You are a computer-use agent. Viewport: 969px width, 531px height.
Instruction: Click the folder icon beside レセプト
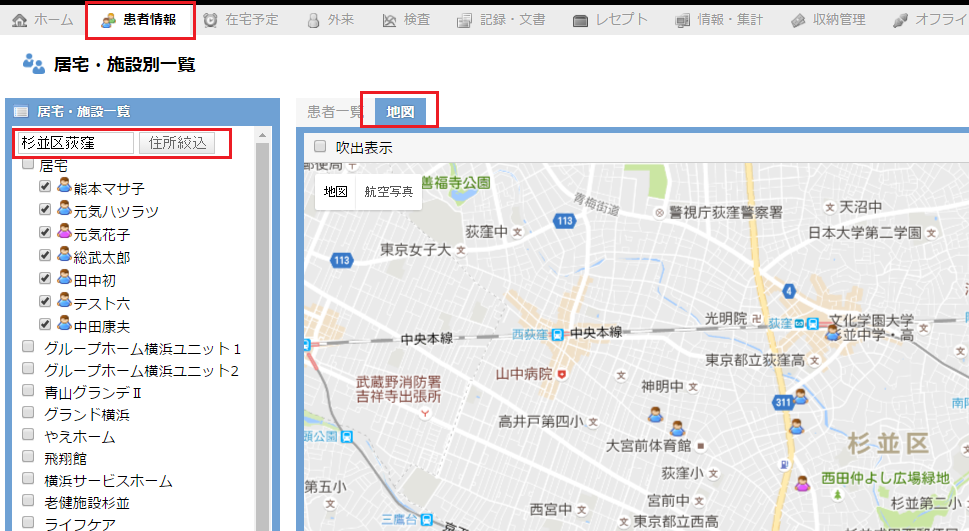(580, 21)
